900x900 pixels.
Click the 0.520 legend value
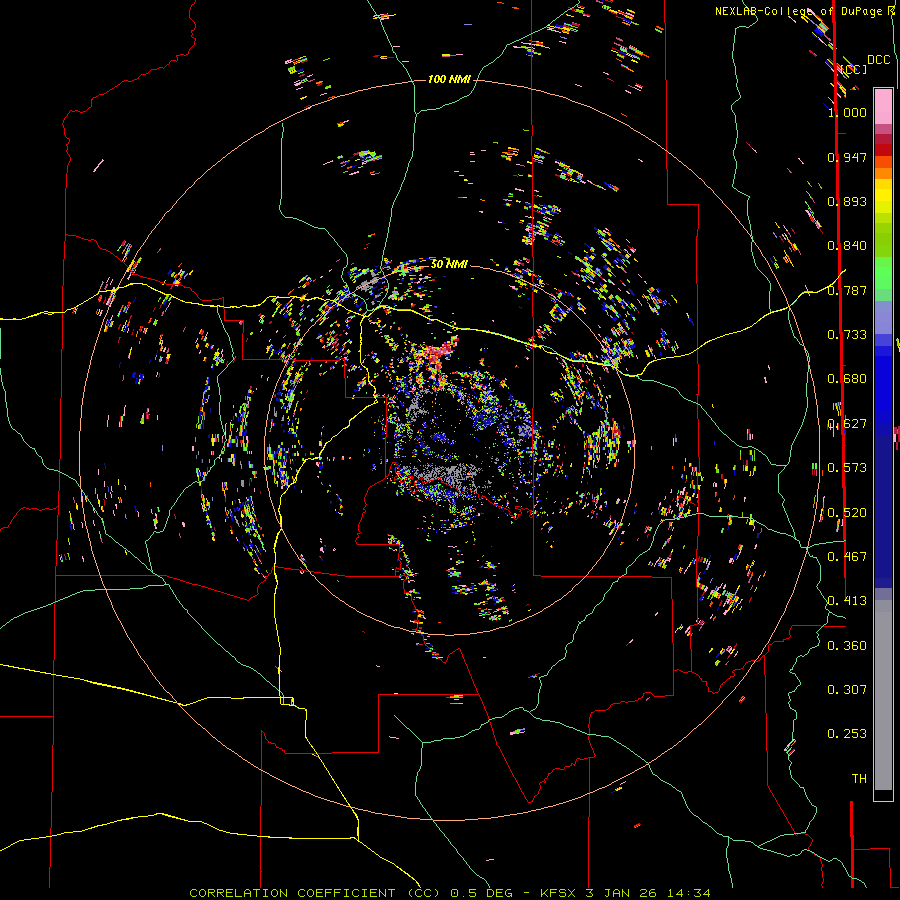point(847,513)
